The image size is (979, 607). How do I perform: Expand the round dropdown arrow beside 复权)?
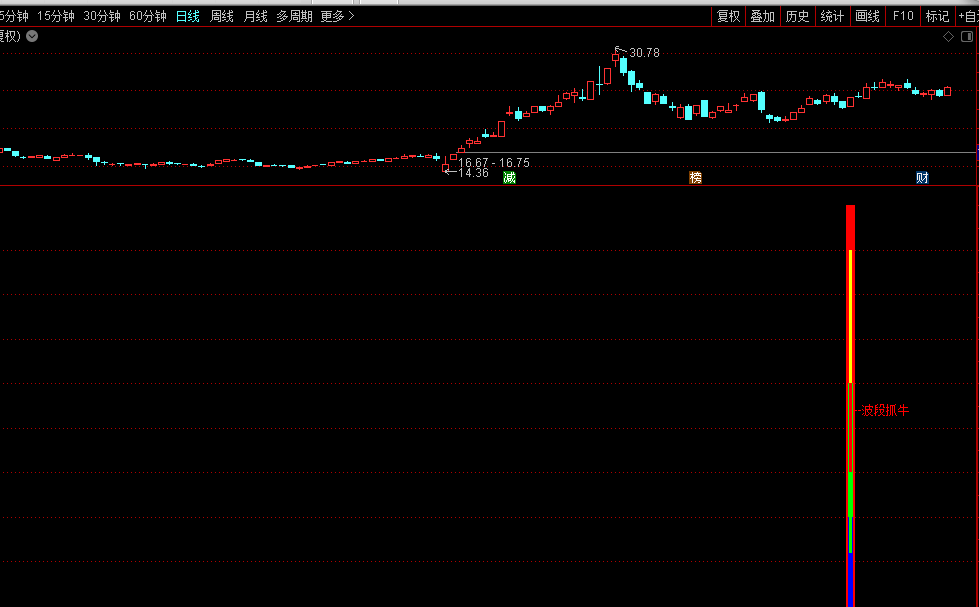point(32,36)
